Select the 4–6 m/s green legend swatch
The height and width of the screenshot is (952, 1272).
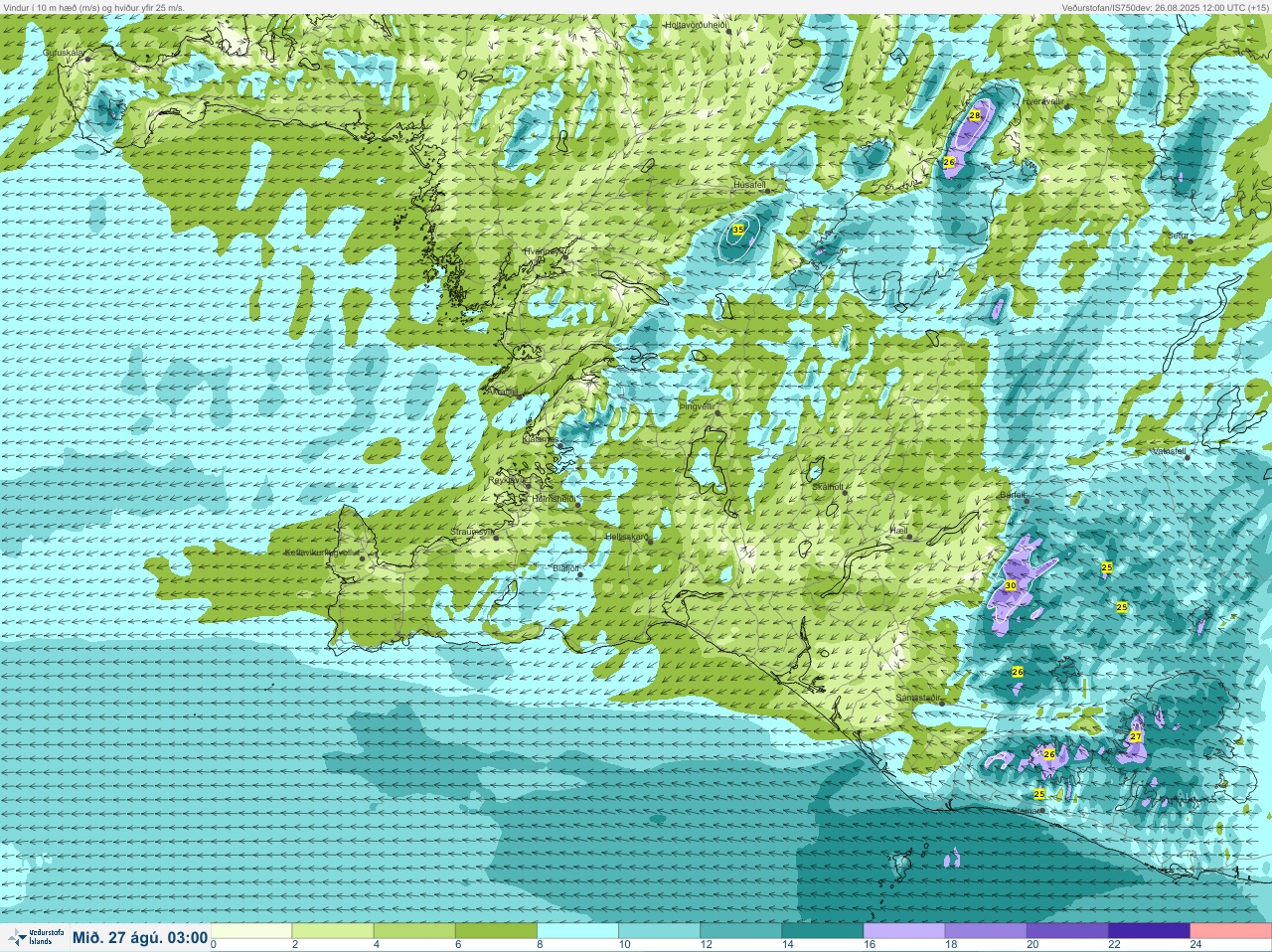[x=414, y=931]
